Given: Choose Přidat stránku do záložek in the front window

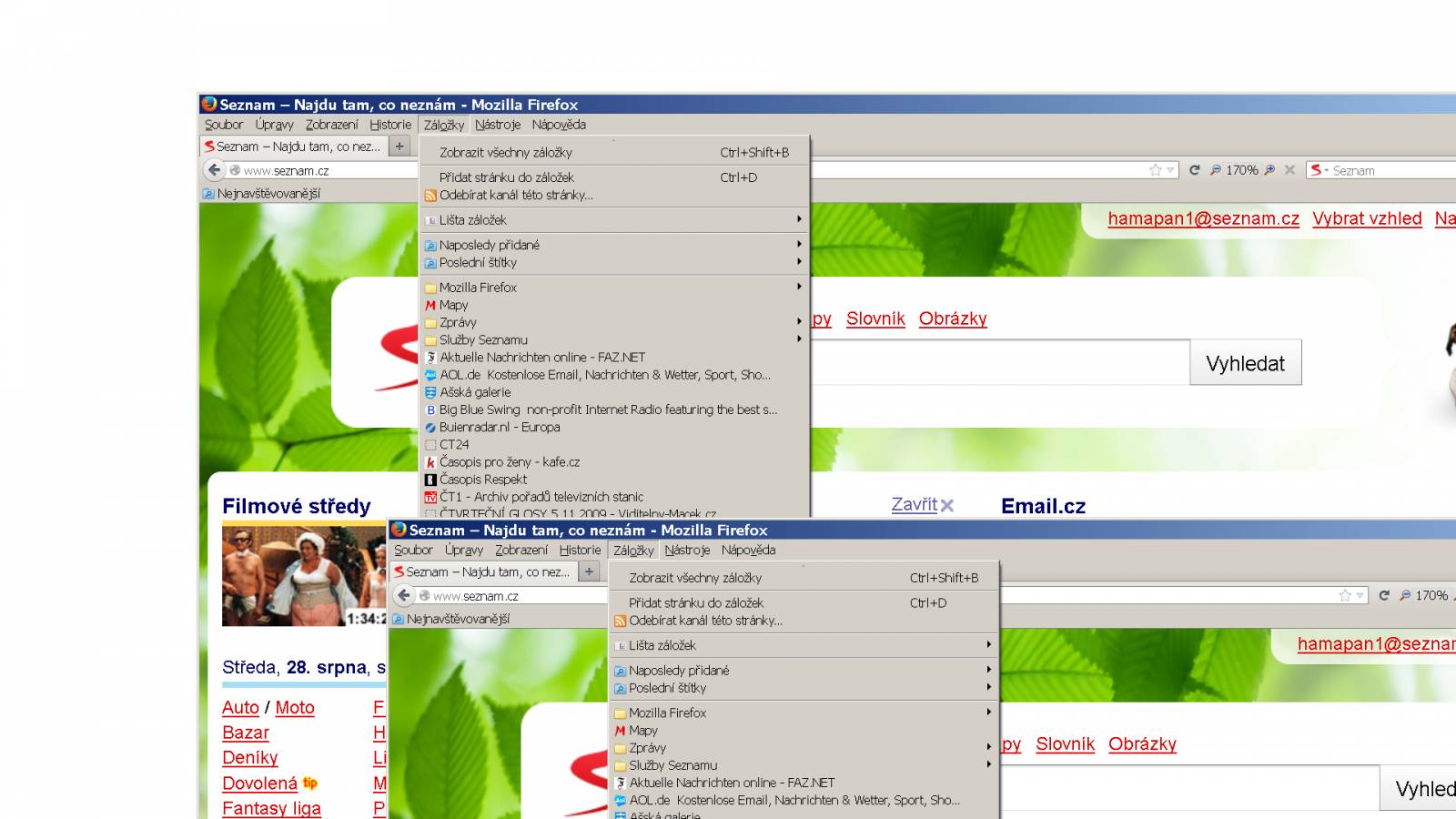Looking at the screenshot, I should (x=804, y=602).
